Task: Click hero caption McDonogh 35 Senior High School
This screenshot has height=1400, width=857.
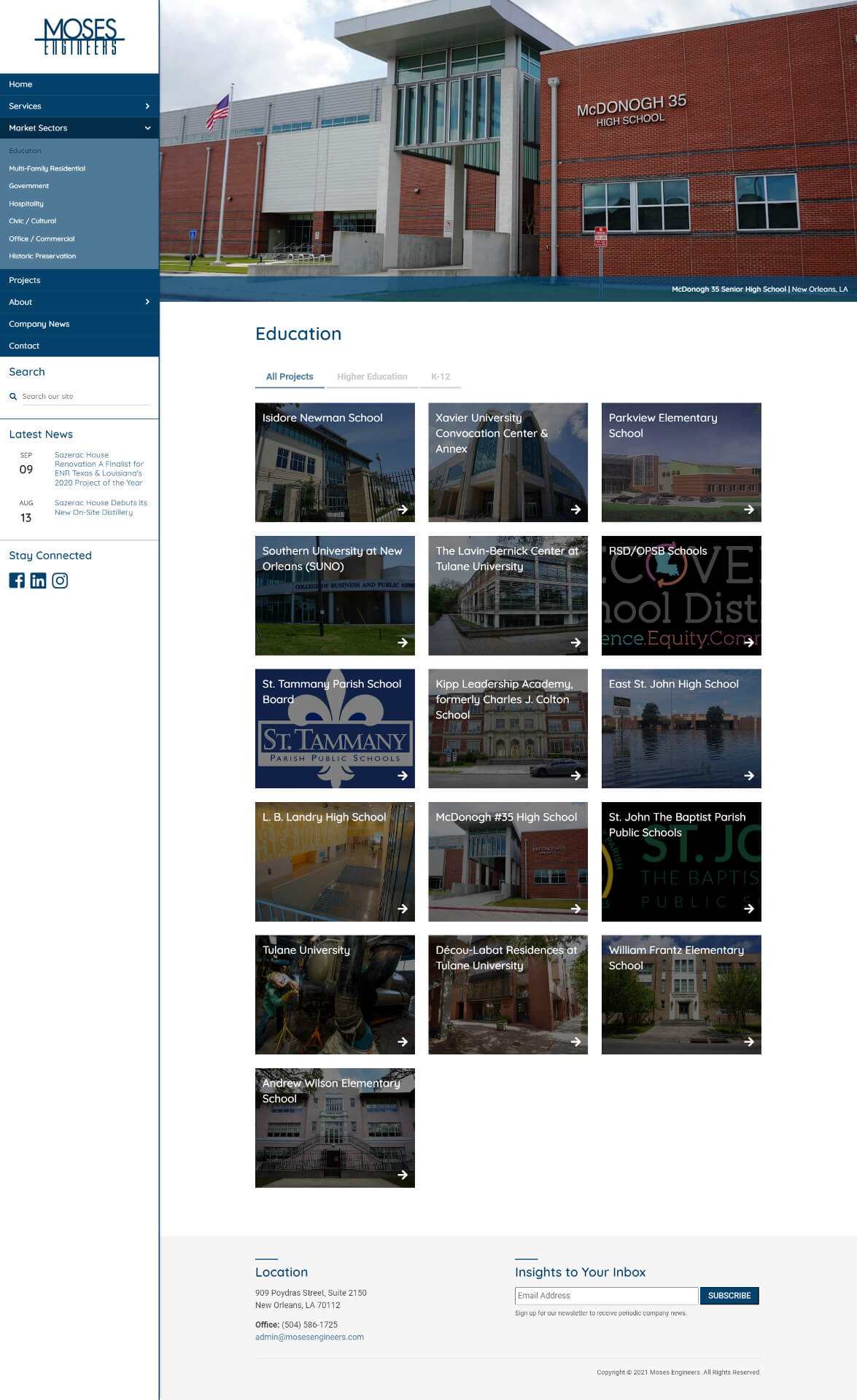Action: coord(729,289)
